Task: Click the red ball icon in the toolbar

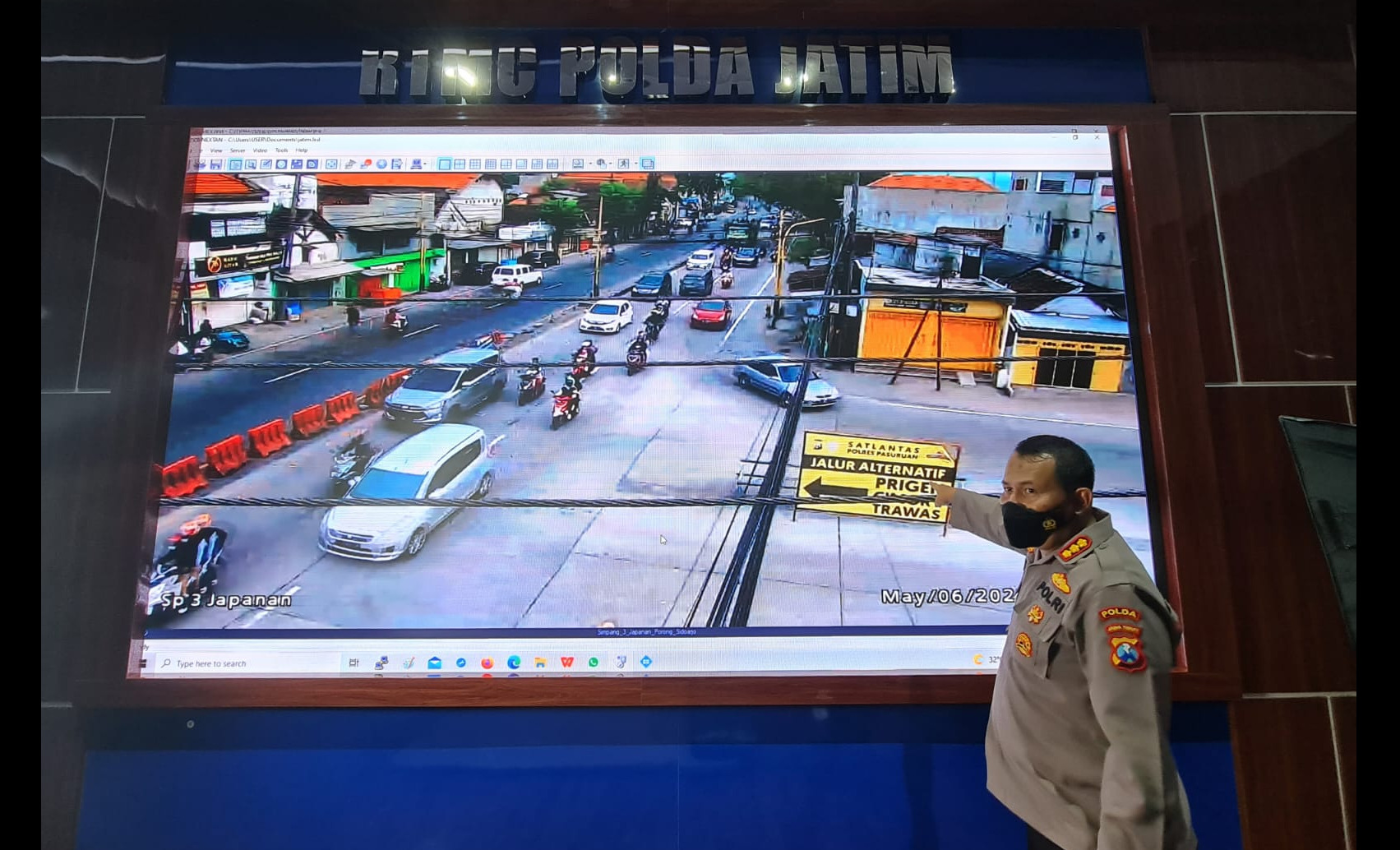Action: click(366, 164)
